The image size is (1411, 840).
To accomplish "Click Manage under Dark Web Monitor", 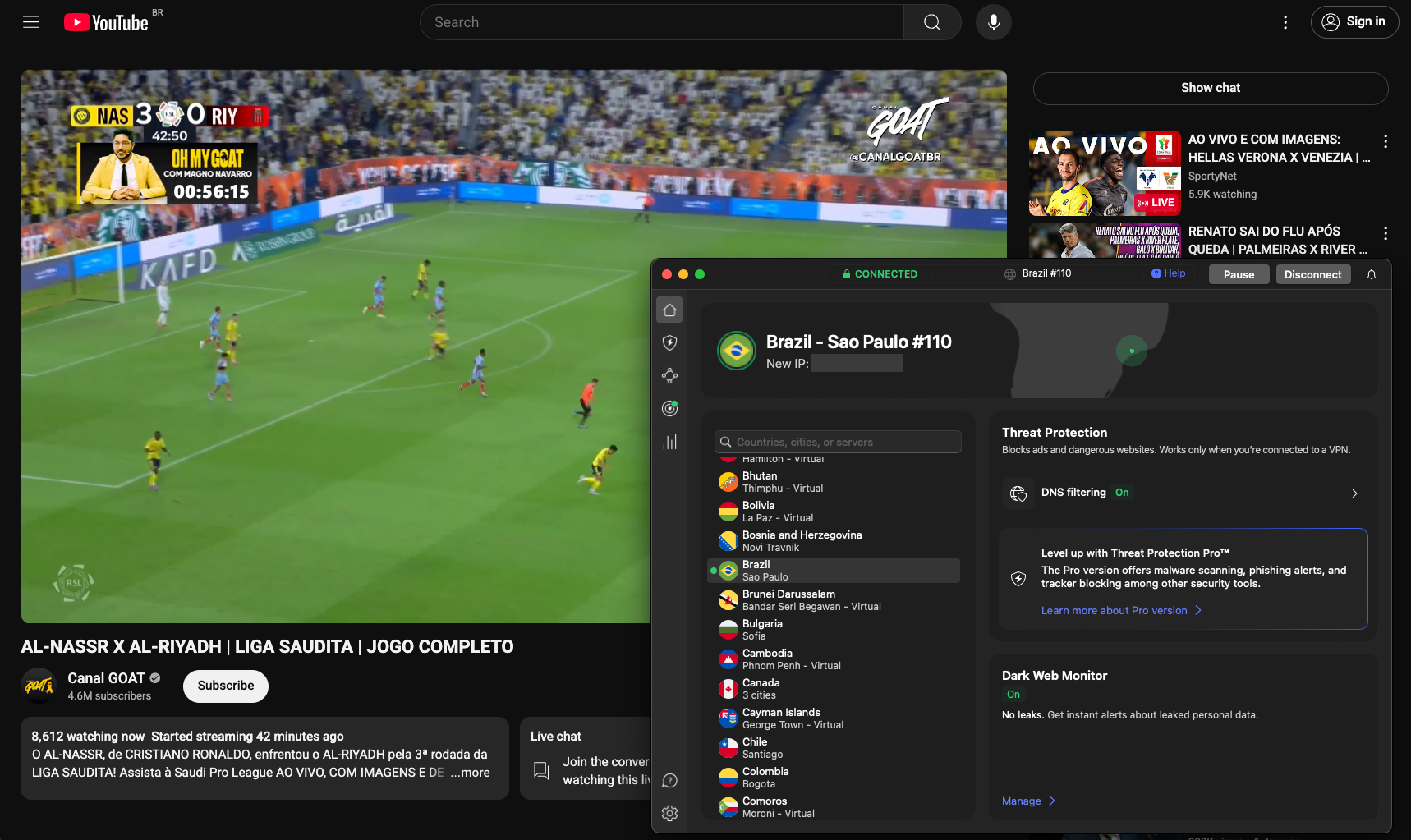I will point(1028,801).
